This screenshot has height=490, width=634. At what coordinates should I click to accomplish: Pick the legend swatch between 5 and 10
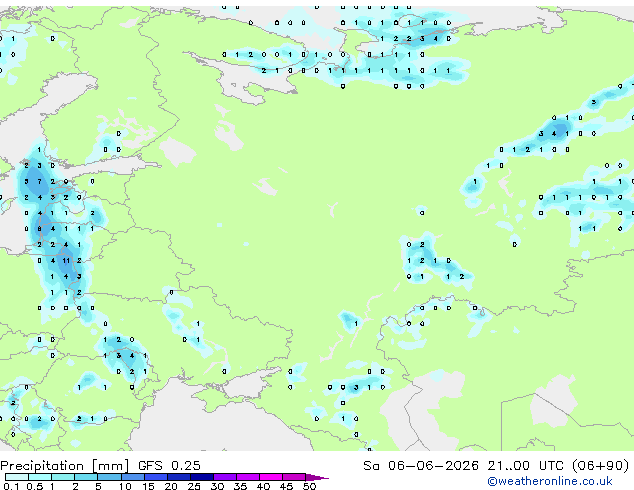coord(109,477)
